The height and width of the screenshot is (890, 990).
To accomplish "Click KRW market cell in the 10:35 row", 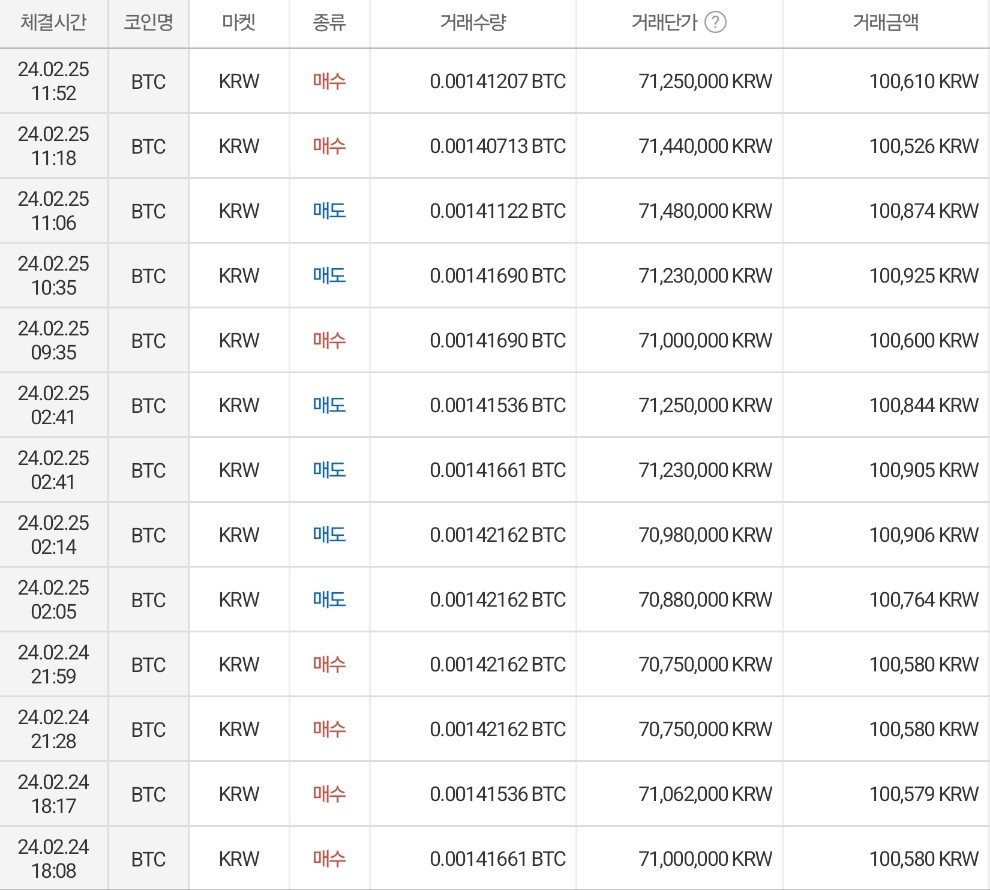I will (x=239, y=276).
